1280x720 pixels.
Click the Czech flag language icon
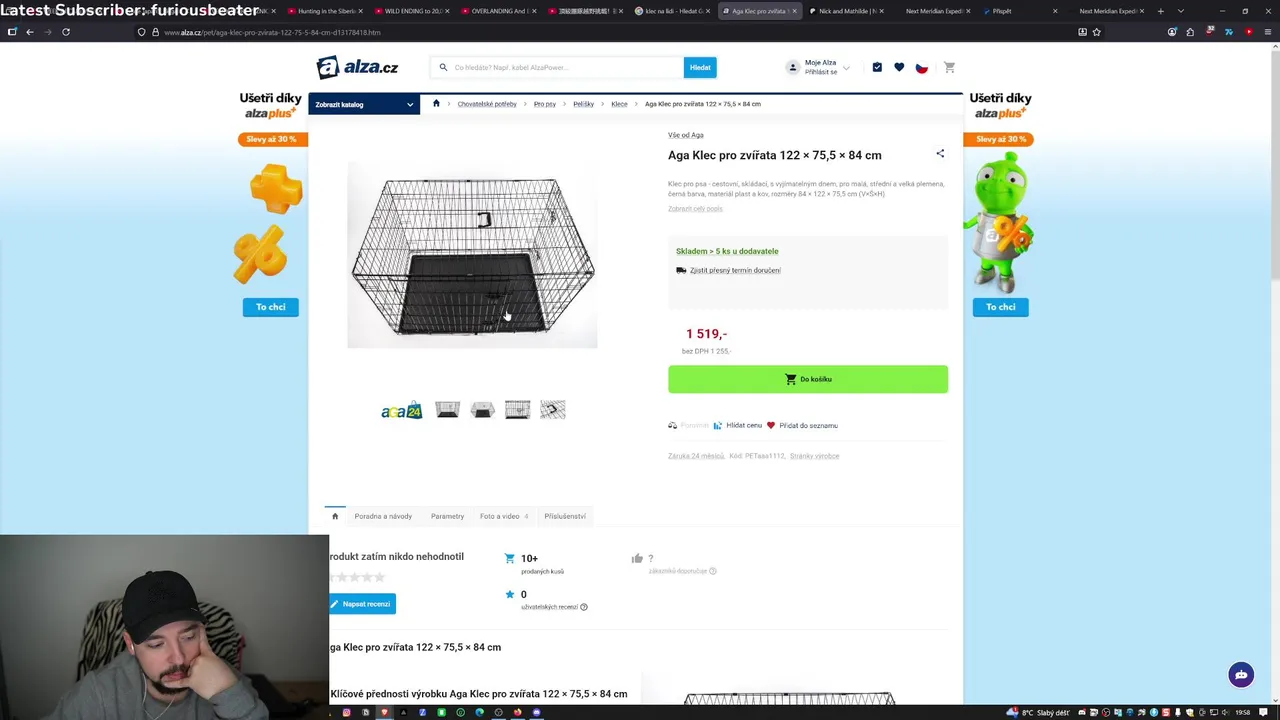pos(922,67)
